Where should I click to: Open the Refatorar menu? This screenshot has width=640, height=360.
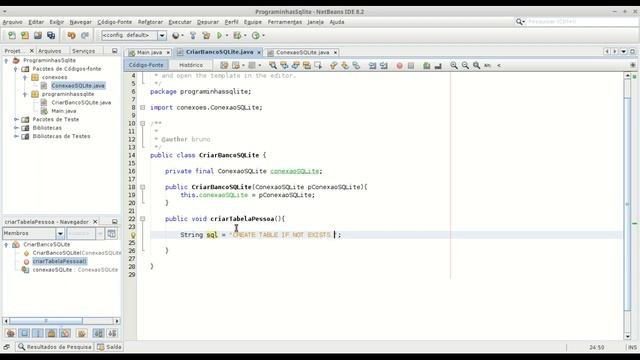(x=150, y=22)
